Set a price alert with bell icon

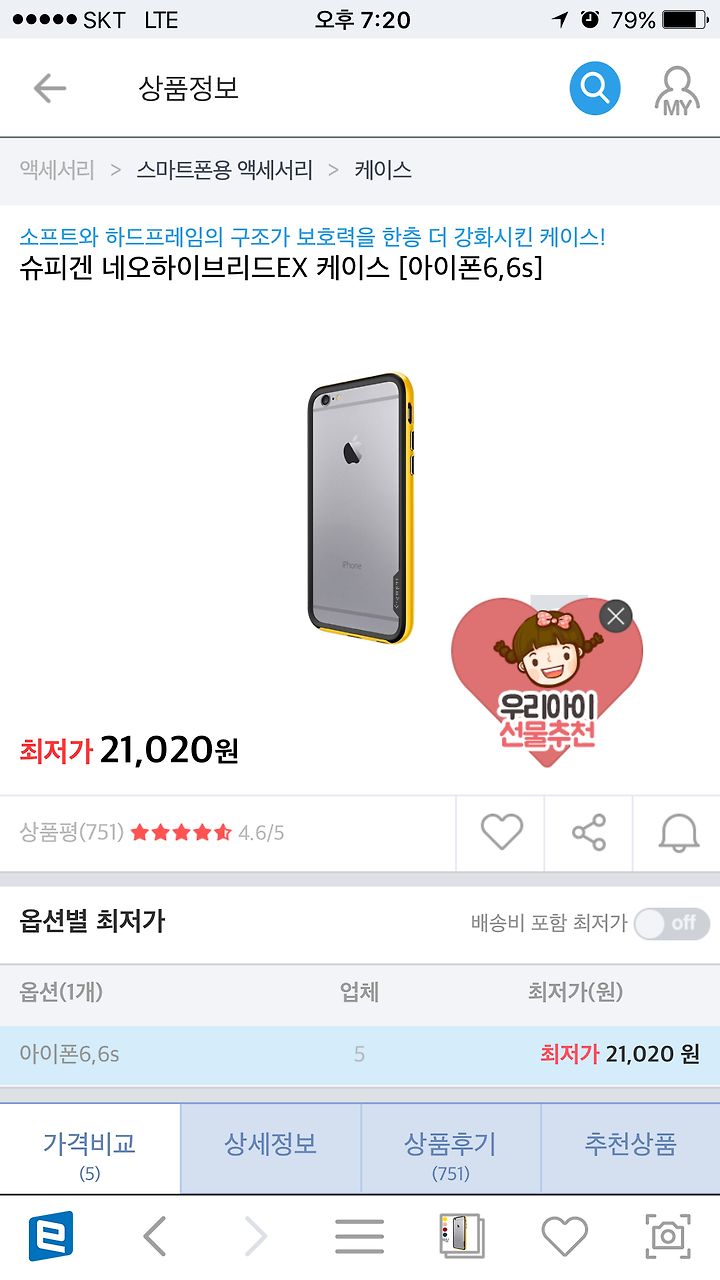tap(678, 832)
